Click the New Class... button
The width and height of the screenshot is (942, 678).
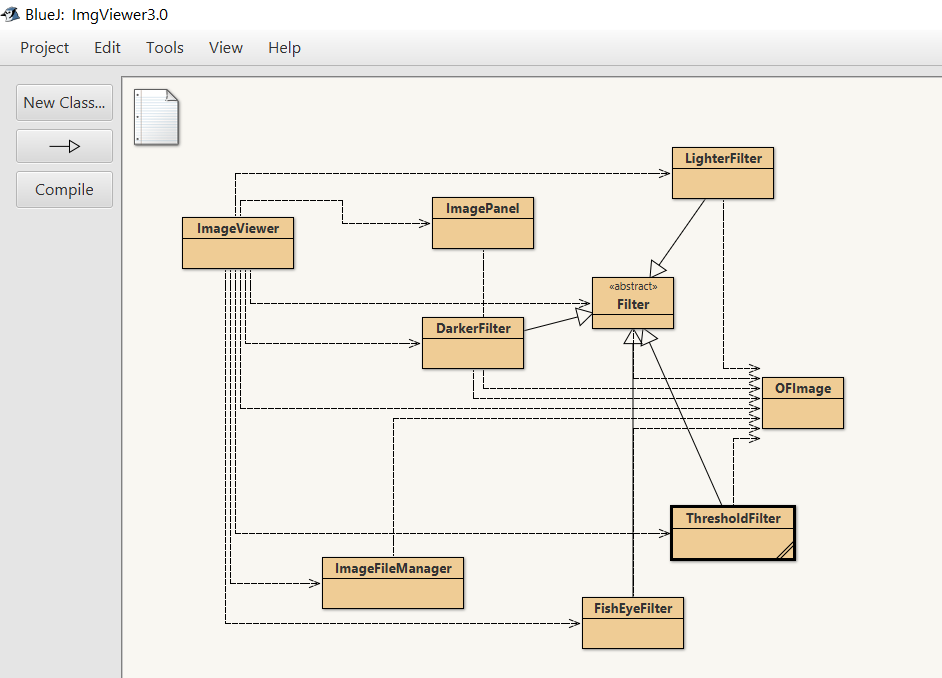(x=64, y=103)
